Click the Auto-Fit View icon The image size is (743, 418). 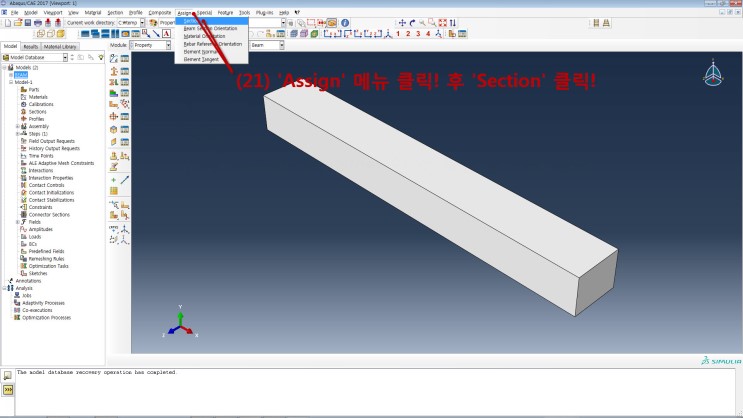tap(443, 23)
